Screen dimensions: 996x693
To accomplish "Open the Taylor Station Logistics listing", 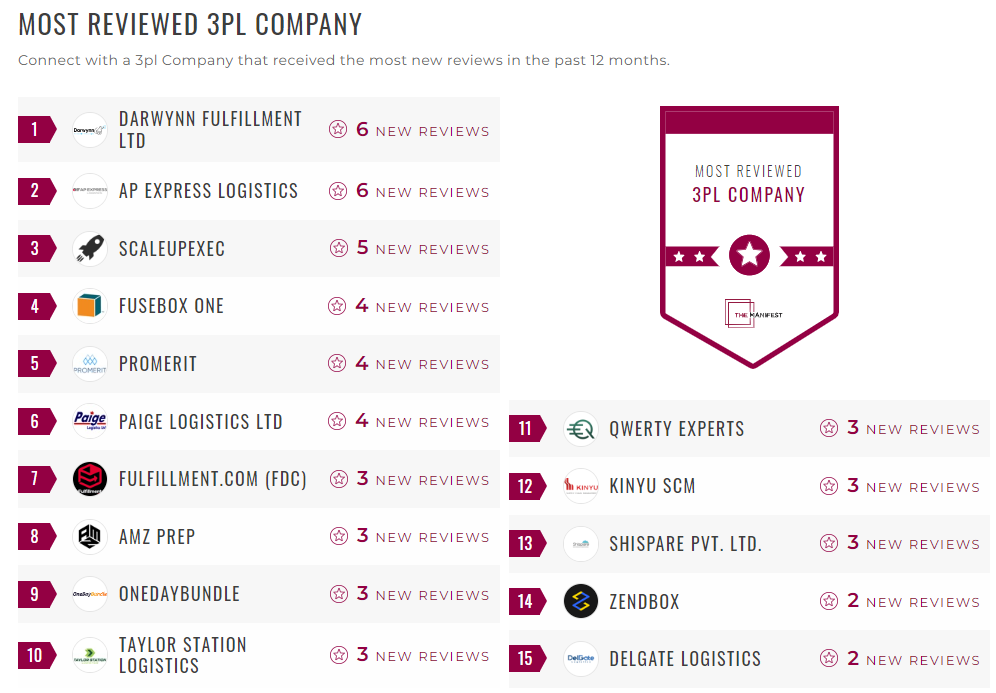I will (182, 655).
